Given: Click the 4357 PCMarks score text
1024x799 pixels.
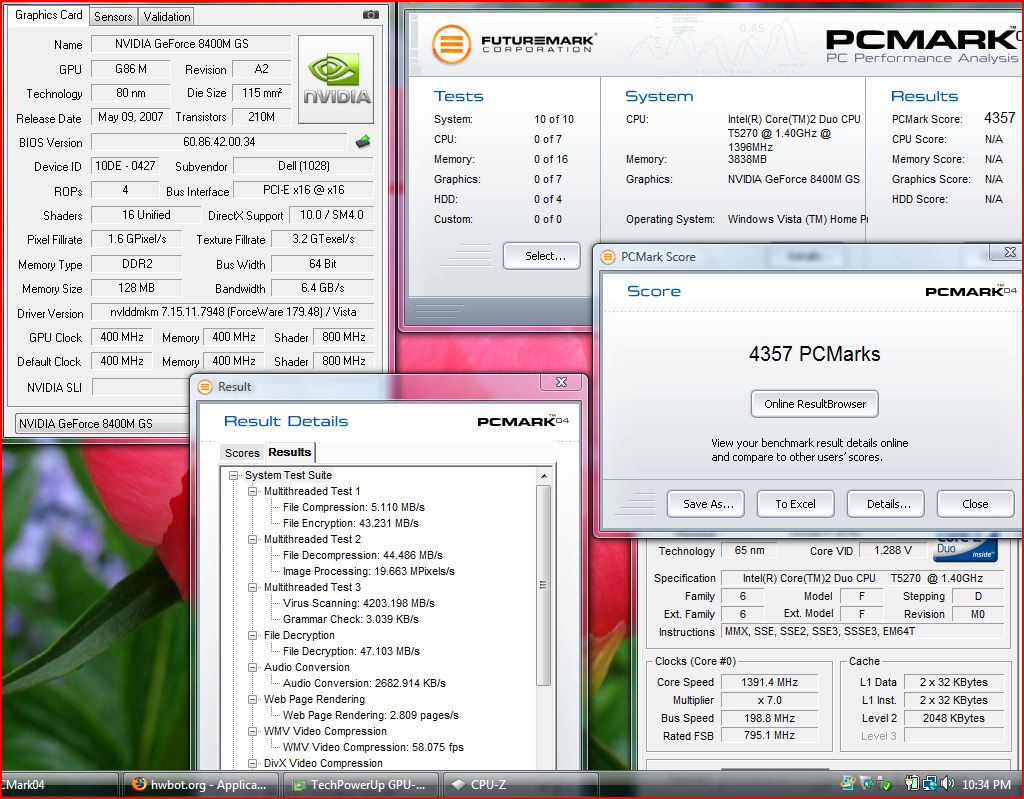Looking at the screenshot, I should 814,354.
